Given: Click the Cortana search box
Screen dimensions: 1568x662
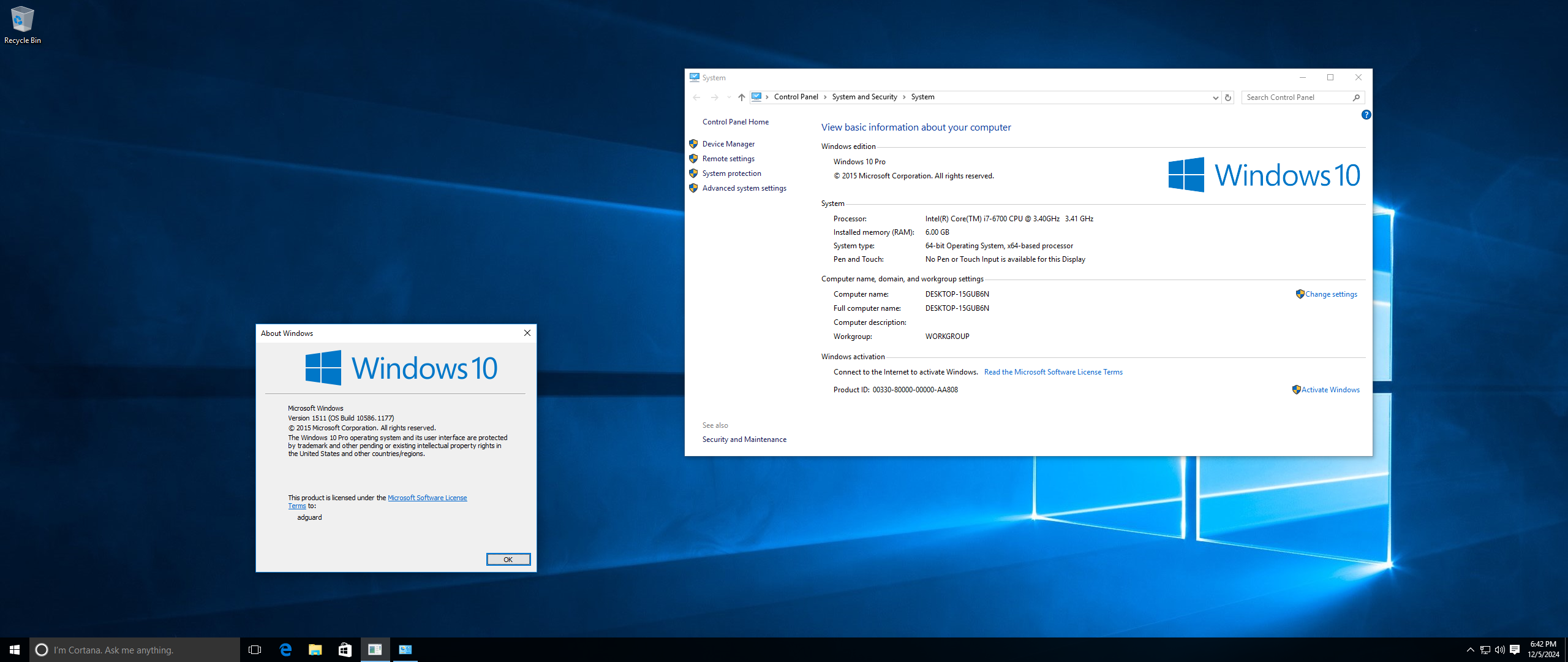Looking at the screenshot, I should (135, 650).
